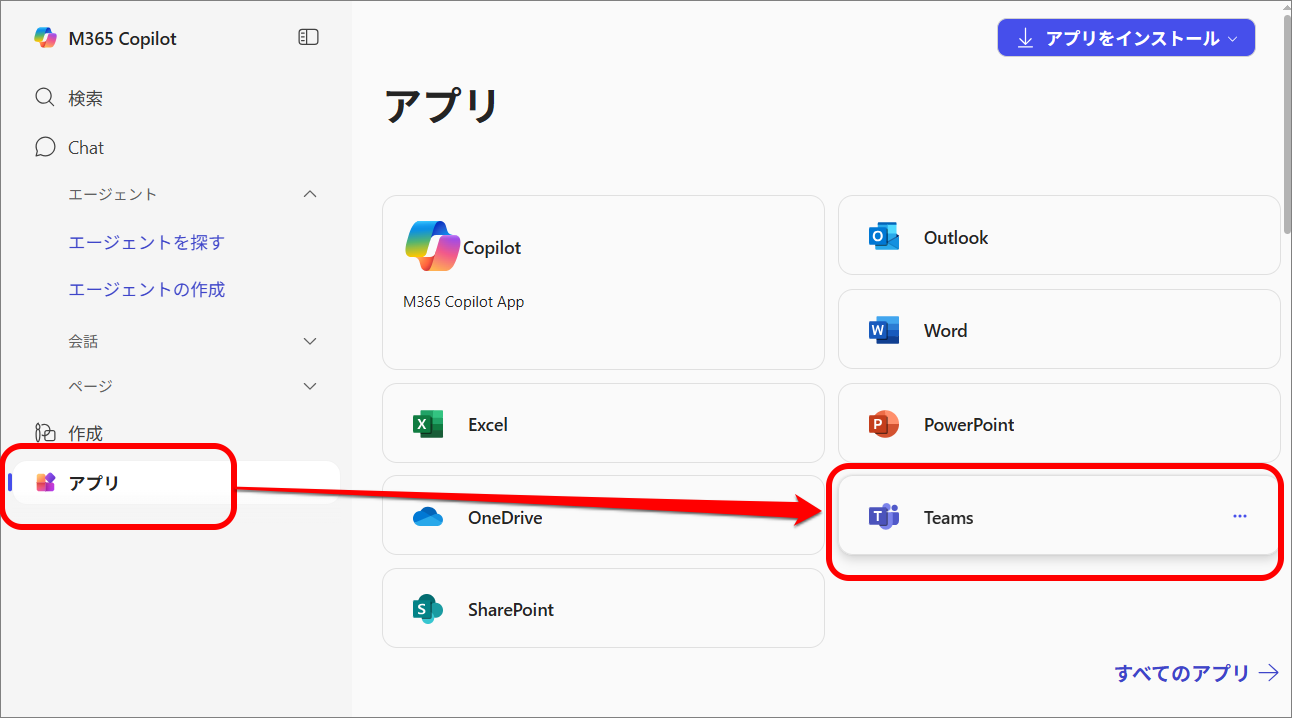Open エージェントを探す link
The image size is (1292, 718).
click(146, 242)
